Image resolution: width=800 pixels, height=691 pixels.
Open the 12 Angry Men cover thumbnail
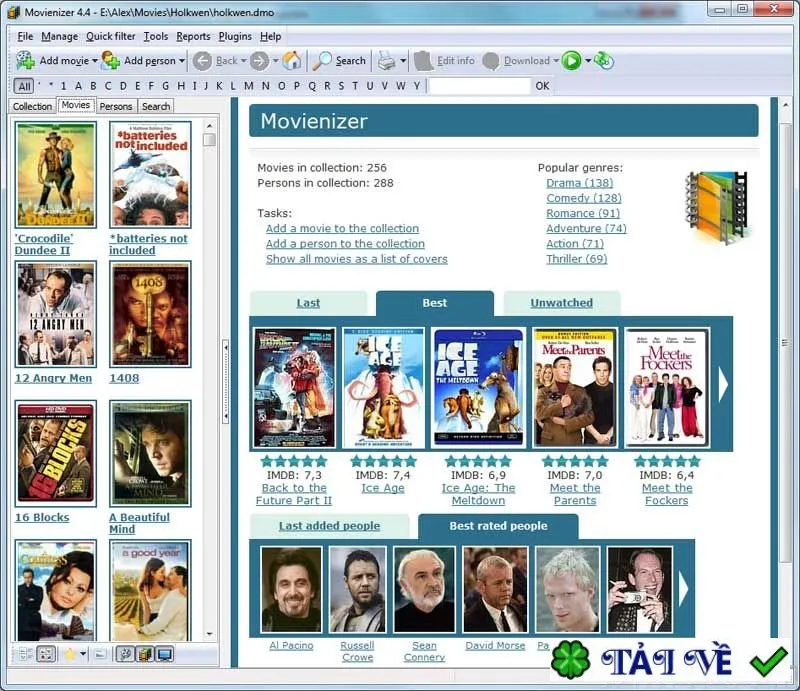click(56, 314)
